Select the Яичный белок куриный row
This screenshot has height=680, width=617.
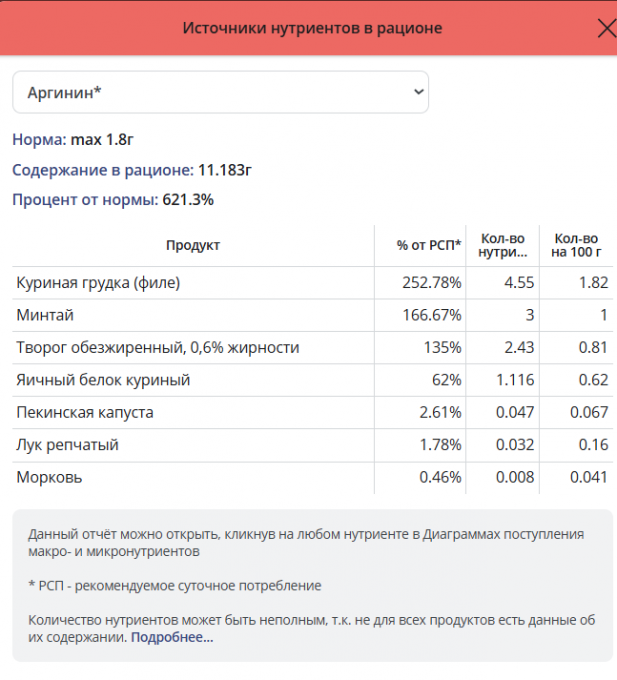(103, 380)
